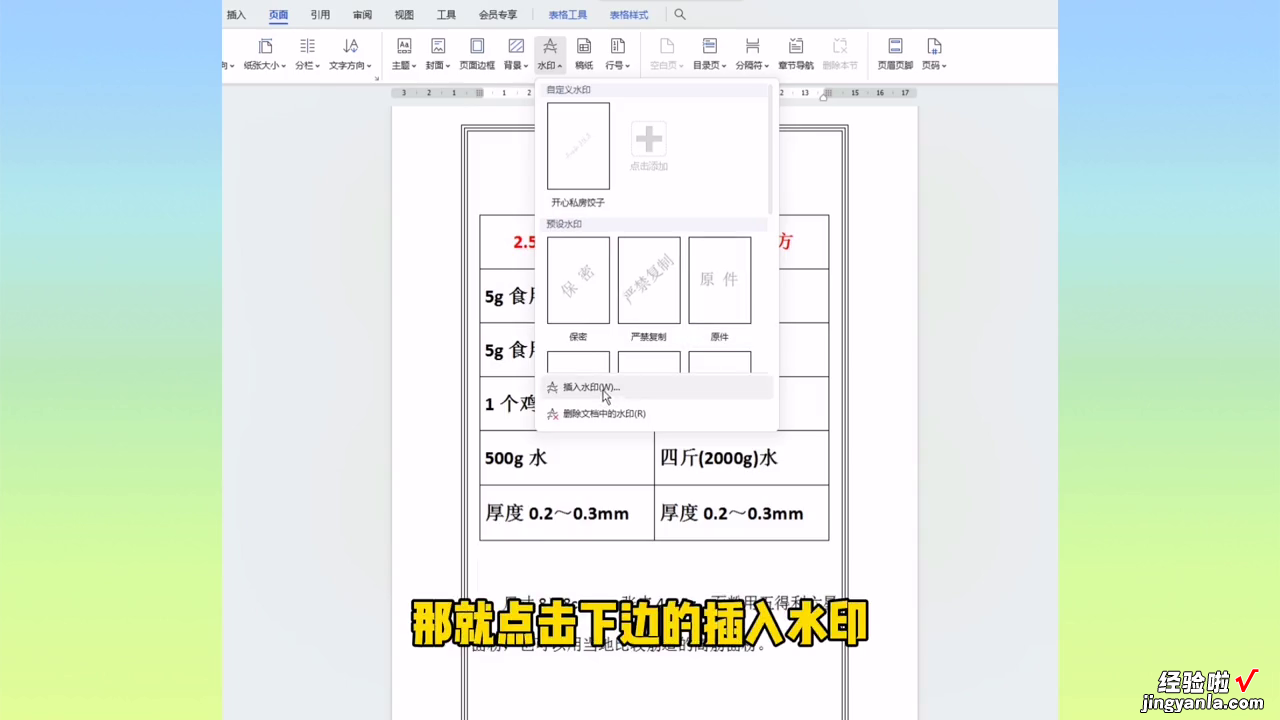Switch to the 视图 View tab

[x=404, y=15]
